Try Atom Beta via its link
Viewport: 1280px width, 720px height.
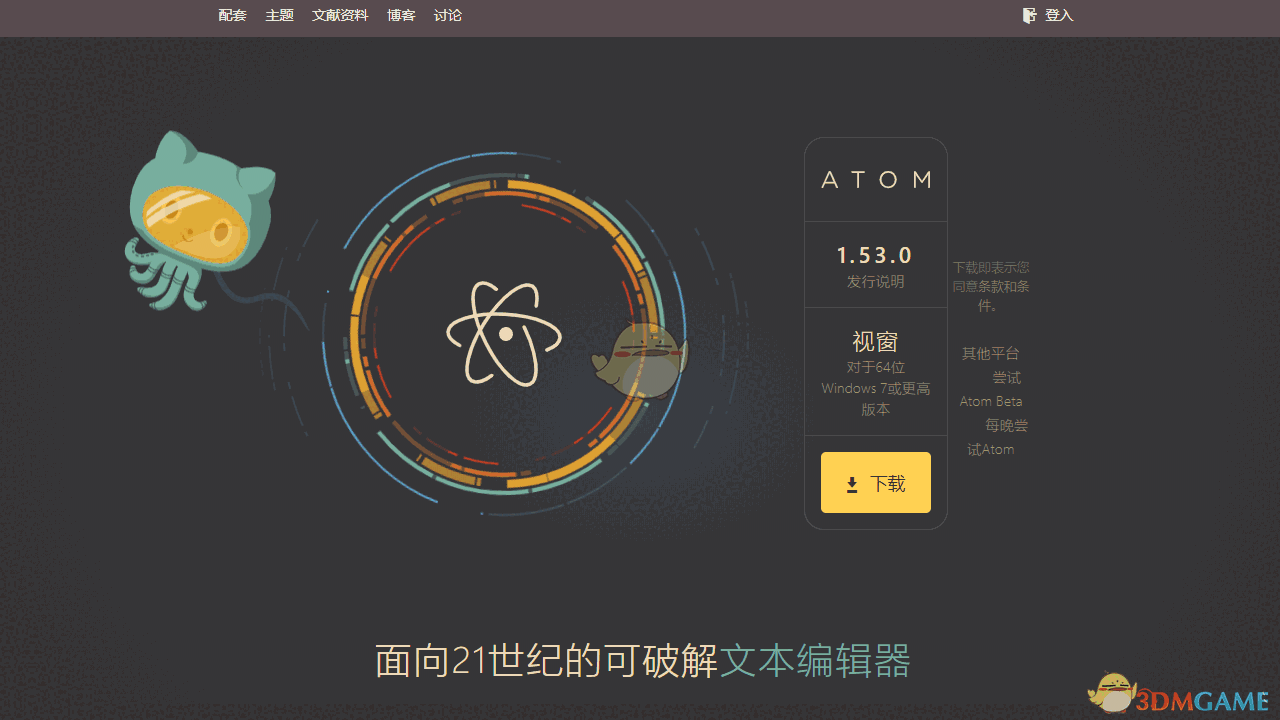[x=991, y=400]
